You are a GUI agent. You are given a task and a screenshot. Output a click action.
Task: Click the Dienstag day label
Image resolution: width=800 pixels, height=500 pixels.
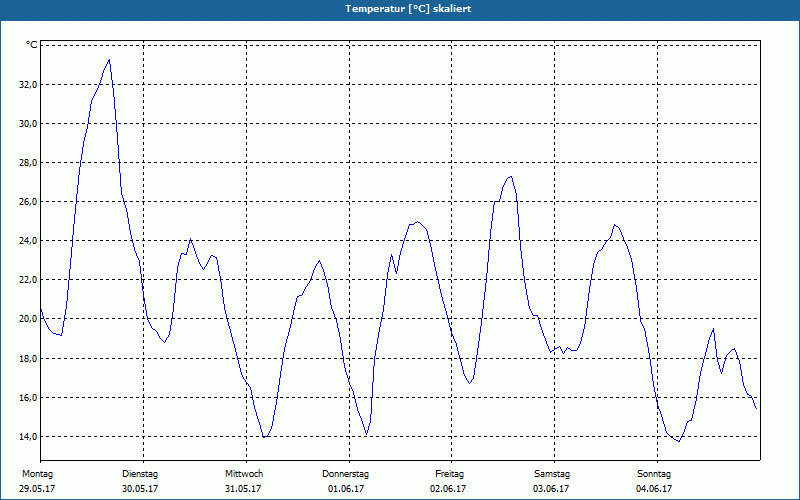click(x=140, y=474)
